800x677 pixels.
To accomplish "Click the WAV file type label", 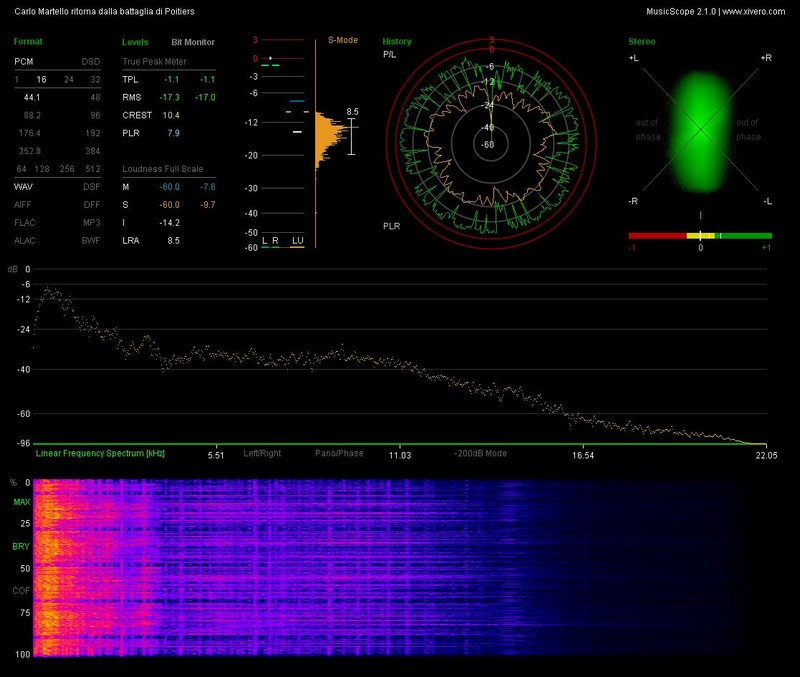I will (23, 187).
